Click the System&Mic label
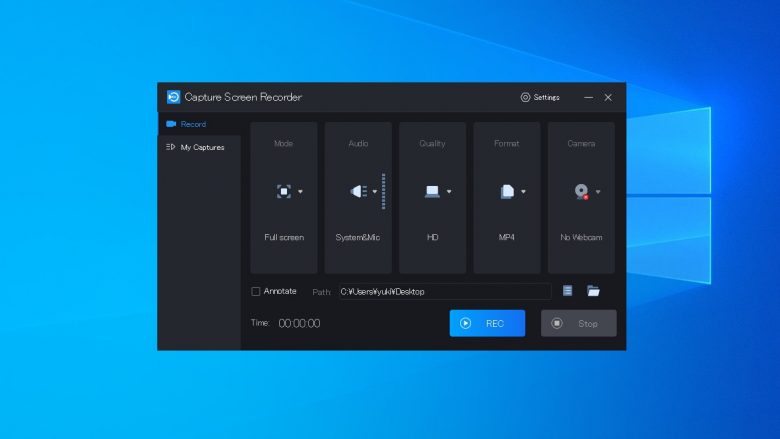The width and height of the screenshot is (780, 439). click(x=358, y=237)
